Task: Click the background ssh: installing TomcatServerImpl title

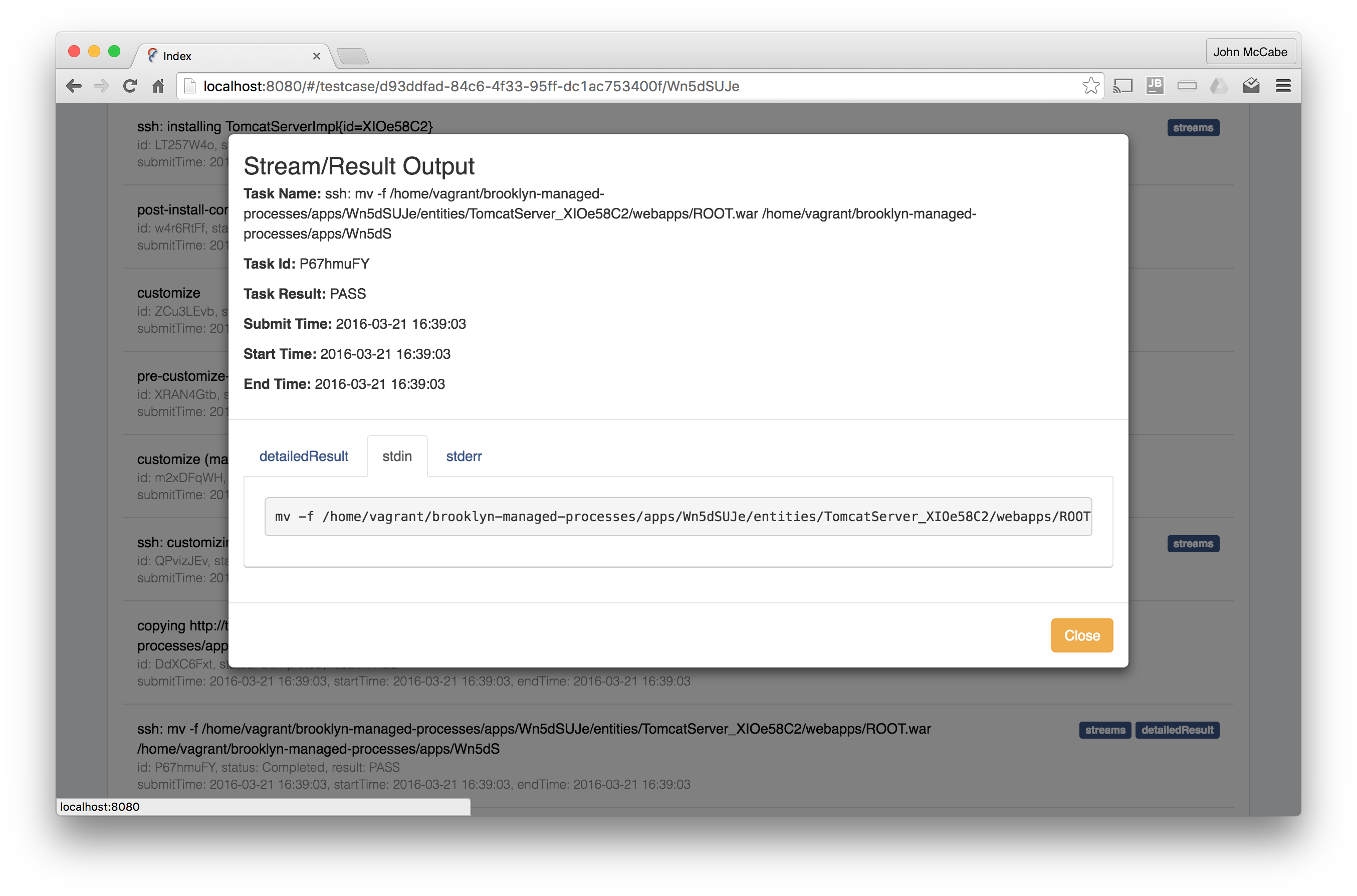Action: pyautogui.click(x=285, y=126)
